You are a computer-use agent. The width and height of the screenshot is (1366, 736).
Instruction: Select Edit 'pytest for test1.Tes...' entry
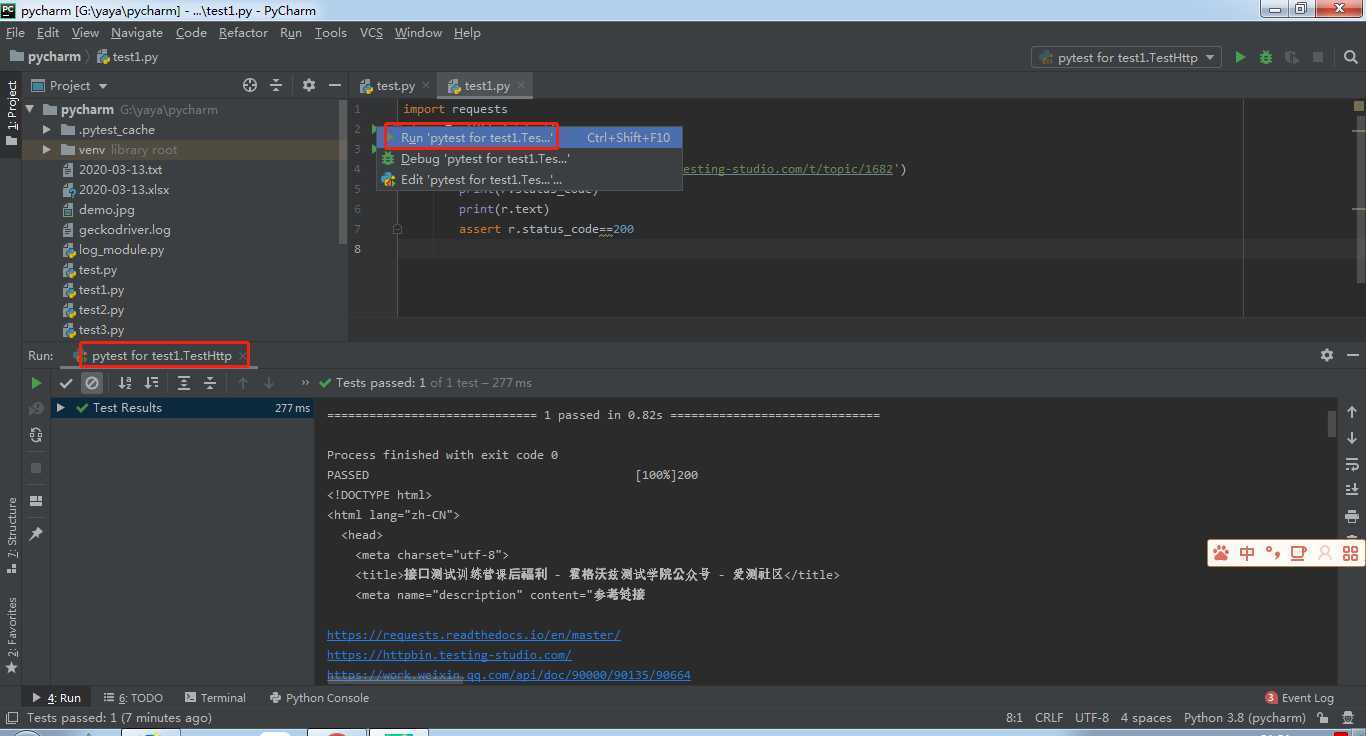click(x=529, y=180)
